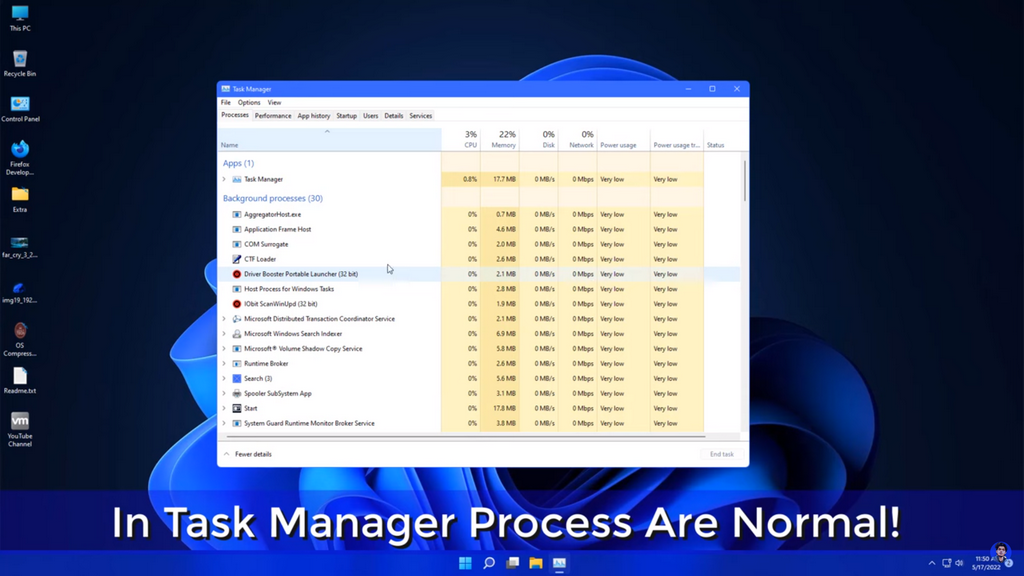Click the End task button
Screen dimensions: 1024x576
[x=722, y=454]
